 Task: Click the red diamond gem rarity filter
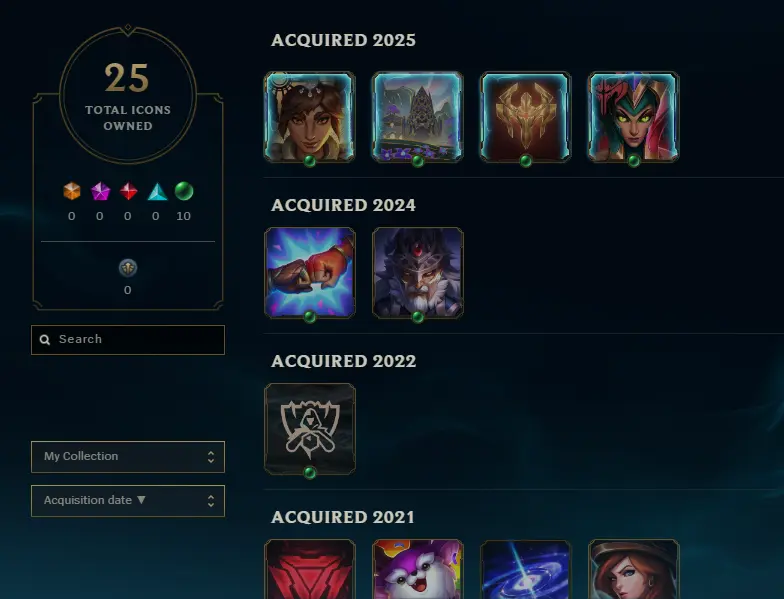(x=128, y=191)
